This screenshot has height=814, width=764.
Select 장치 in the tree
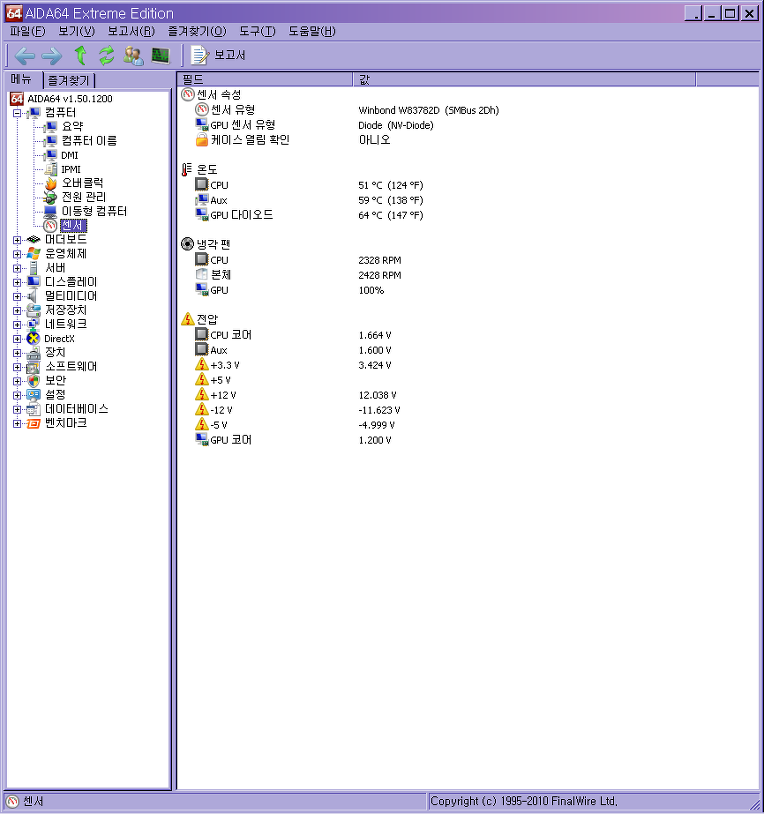click(x=55, y=352)
